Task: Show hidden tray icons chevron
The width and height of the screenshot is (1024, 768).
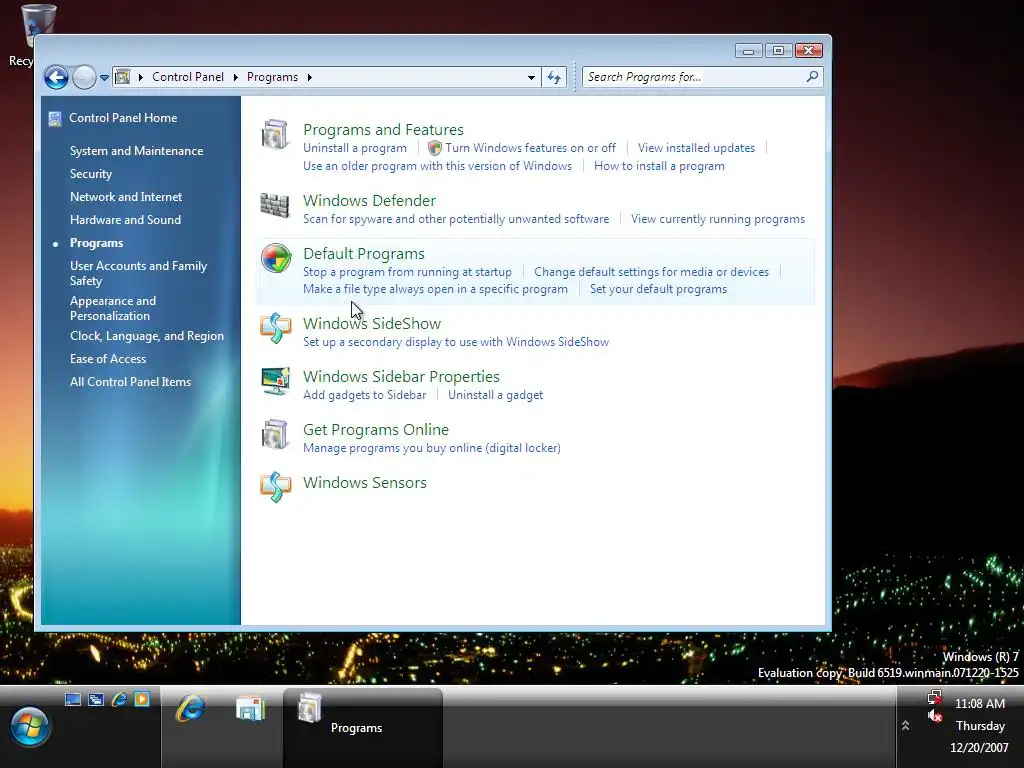Action: [905, 726]
